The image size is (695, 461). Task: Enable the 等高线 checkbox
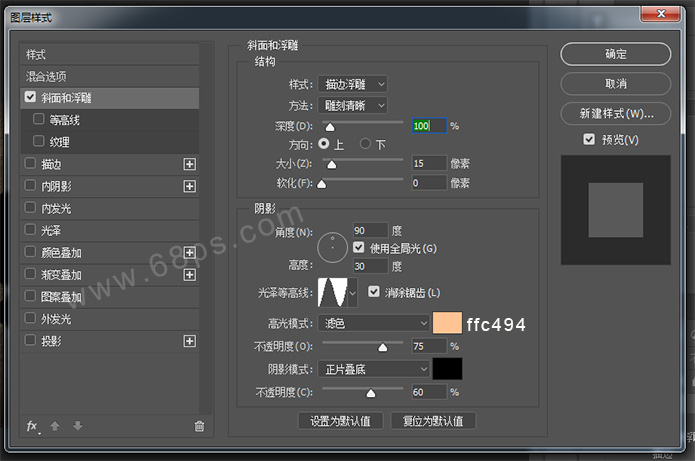click(39, 119)
